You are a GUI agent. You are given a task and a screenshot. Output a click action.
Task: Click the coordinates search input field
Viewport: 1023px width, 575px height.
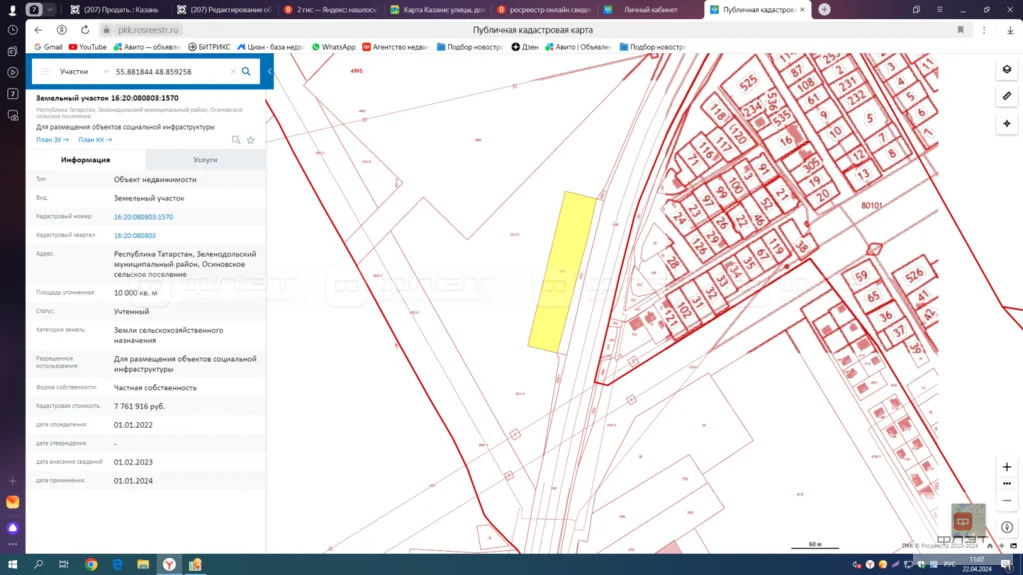click(170, 72)
